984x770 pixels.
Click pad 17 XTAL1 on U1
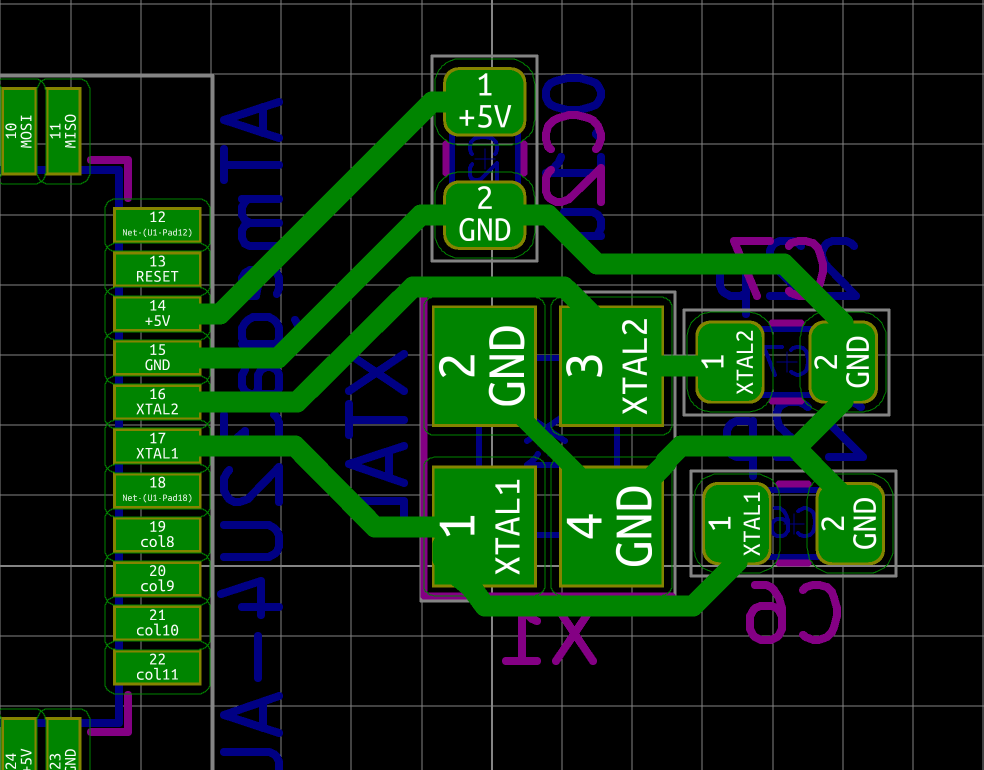pyautogui.click(x=157, y=446)
